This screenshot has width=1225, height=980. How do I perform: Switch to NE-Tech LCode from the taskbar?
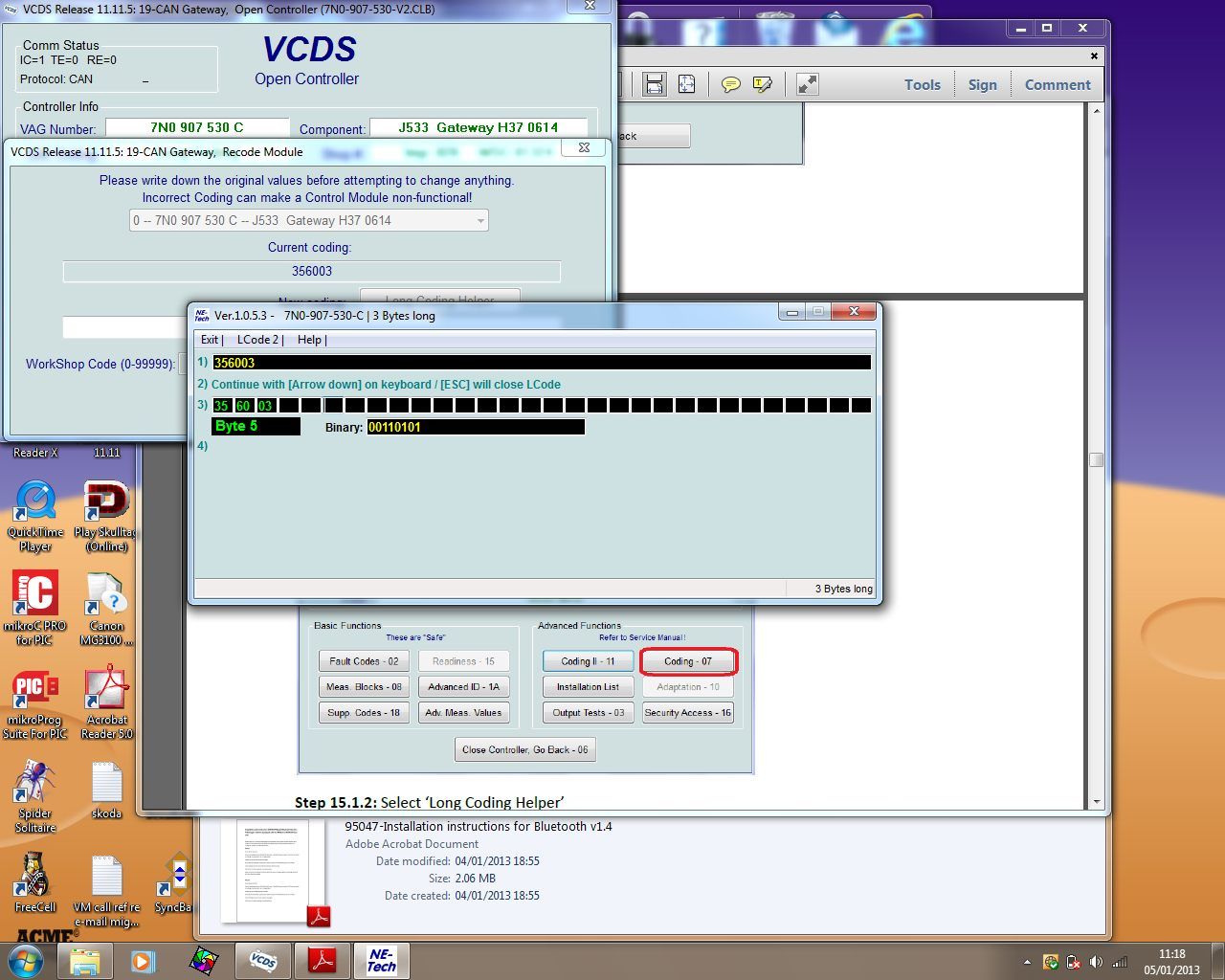coord(382,961)
